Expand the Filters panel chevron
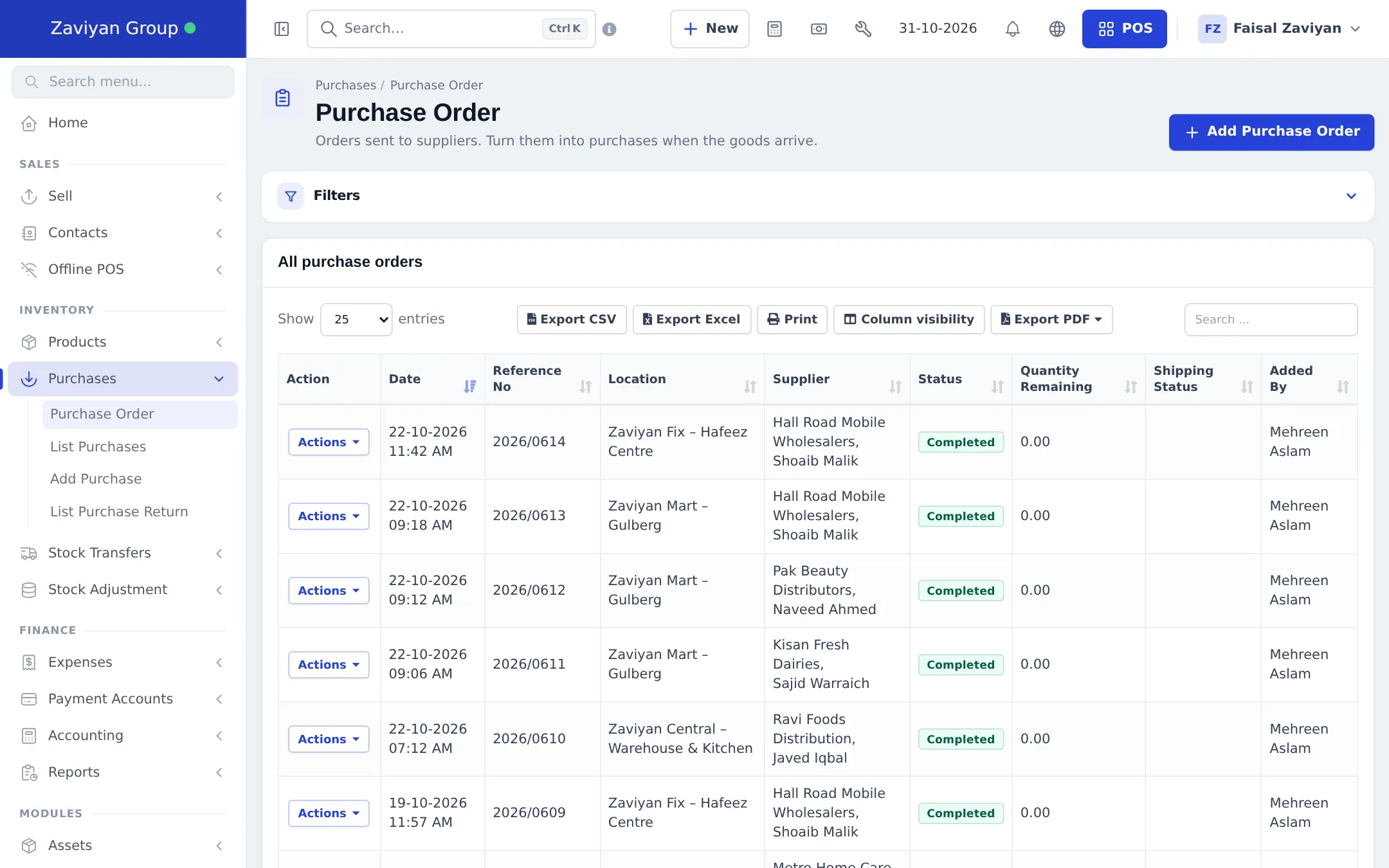The width and height of the screenshot is (1389, 868). point(1351,196)
